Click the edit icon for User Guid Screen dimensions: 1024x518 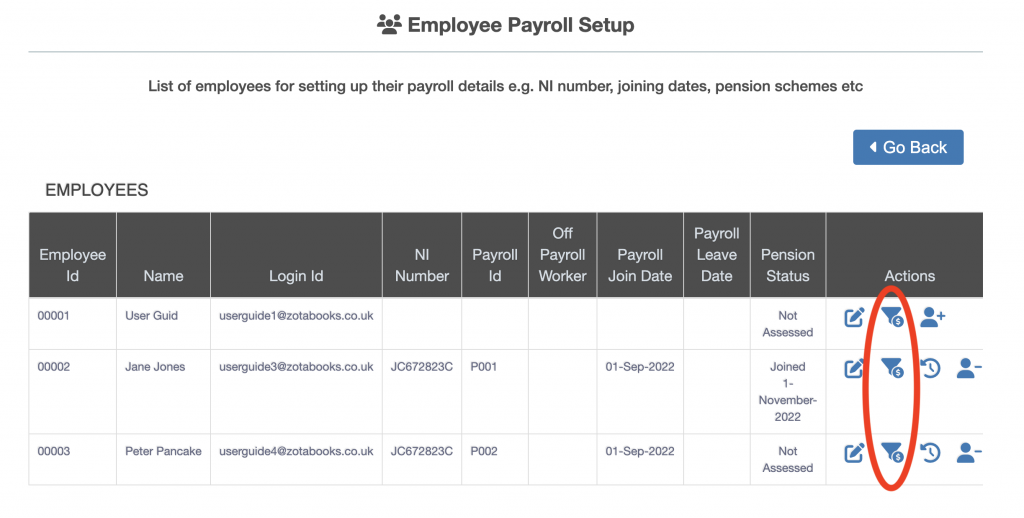click(854, 318)
